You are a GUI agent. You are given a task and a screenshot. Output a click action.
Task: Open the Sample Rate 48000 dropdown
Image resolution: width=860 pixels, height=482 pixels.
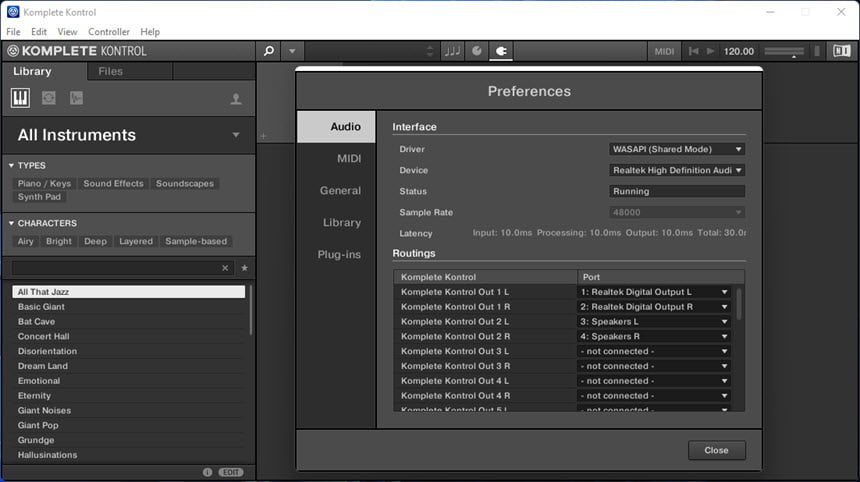(x=677, y=212)
